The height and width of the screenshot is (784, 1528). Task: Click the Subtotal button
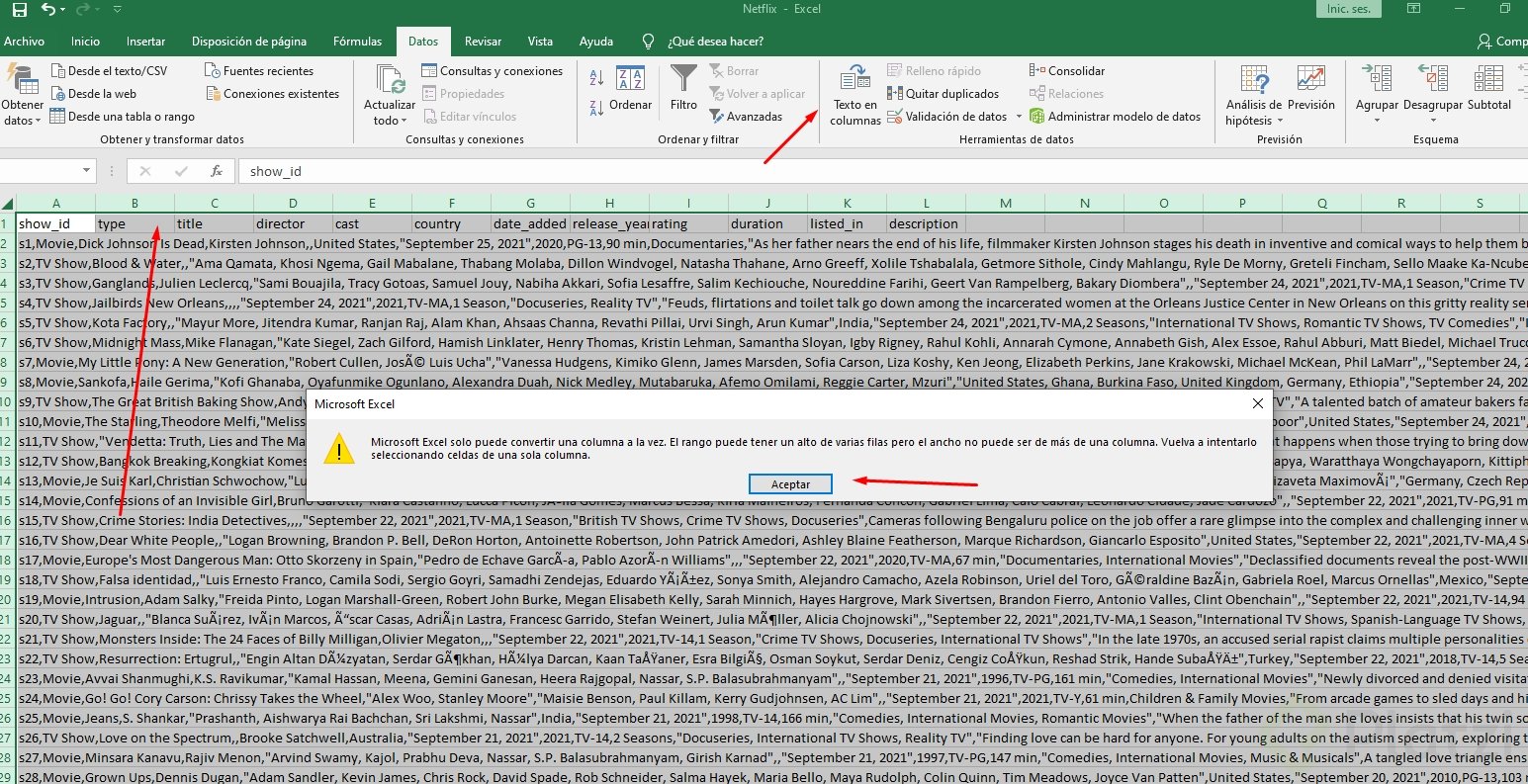(1489, 88)
